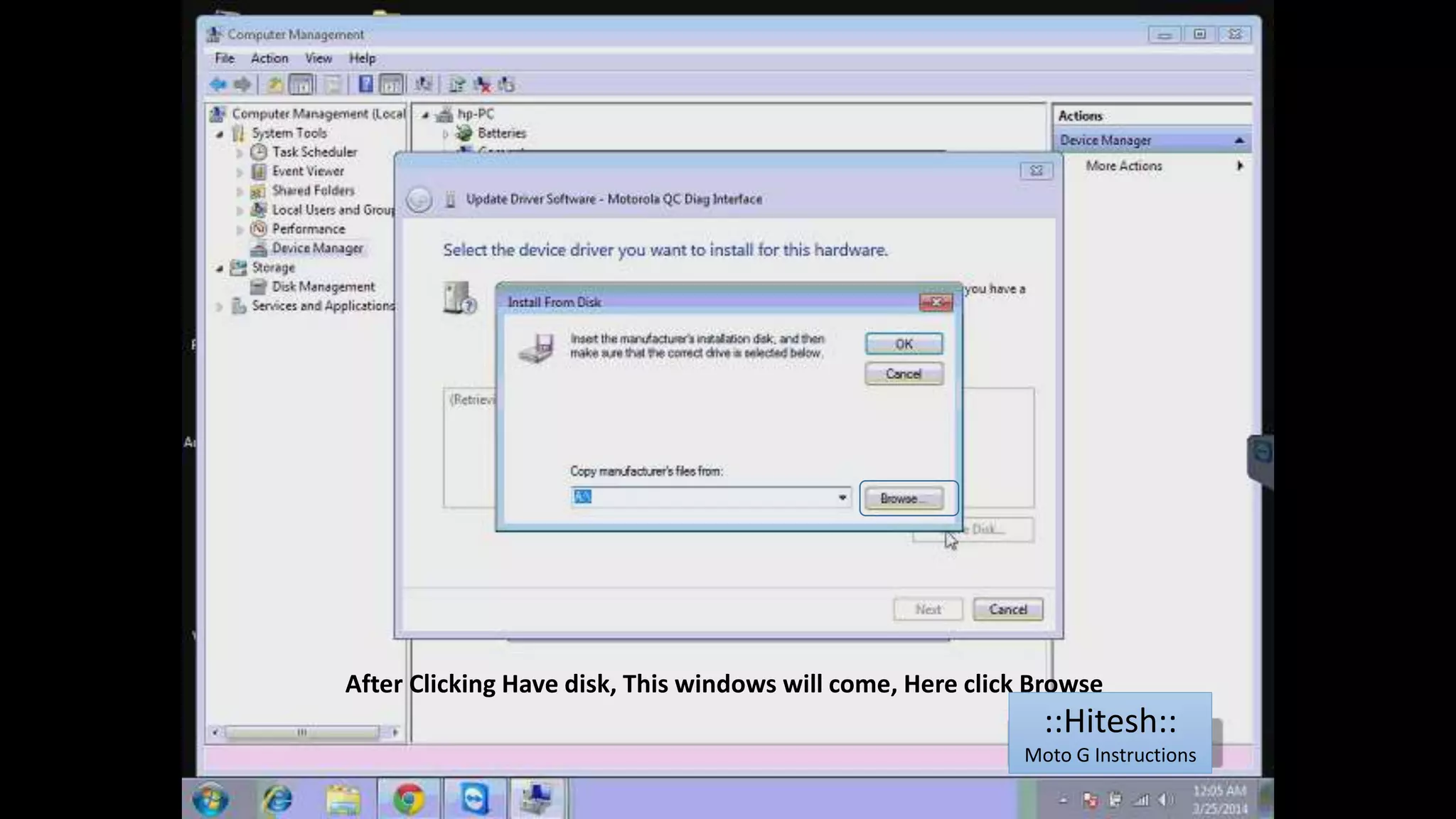Open the File menu
1456x819 pixels.
pos(225,58)
